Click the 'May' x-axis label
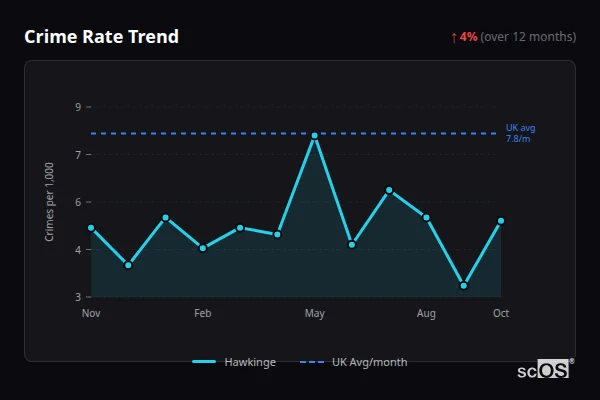The width and height of the screenshot is (600, 400). (315, 313)
